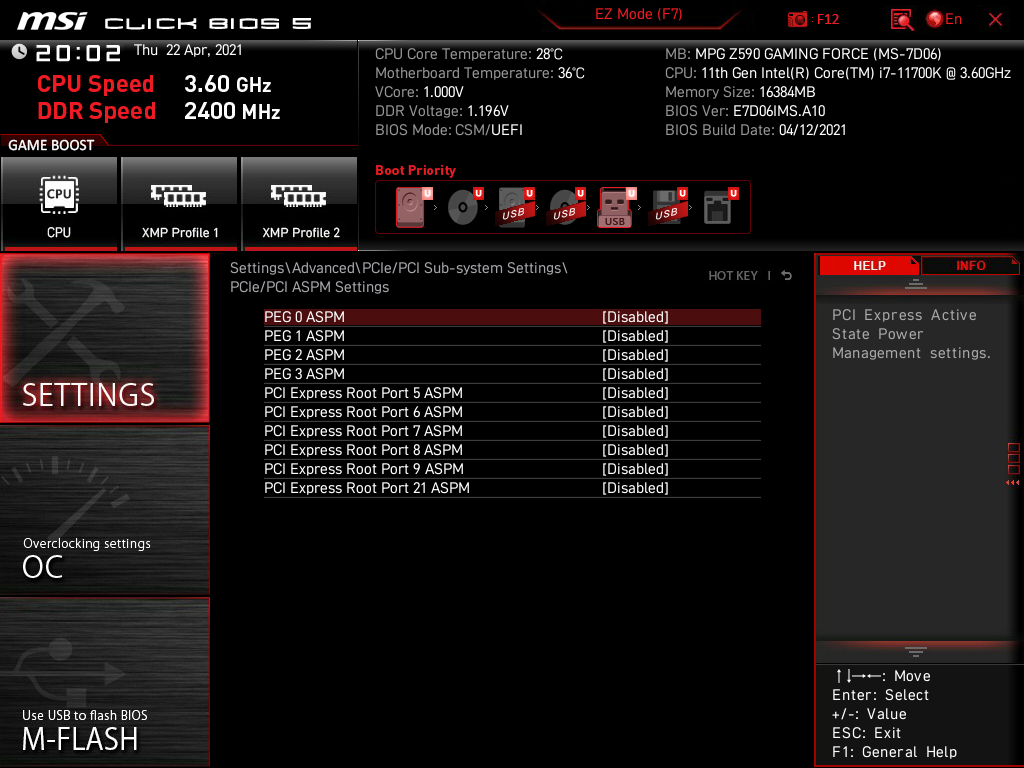Click the BIOS Ver E7D06IMS.A10 text
The width and height of the screenshot is (1024, 768).
[745, 111]
